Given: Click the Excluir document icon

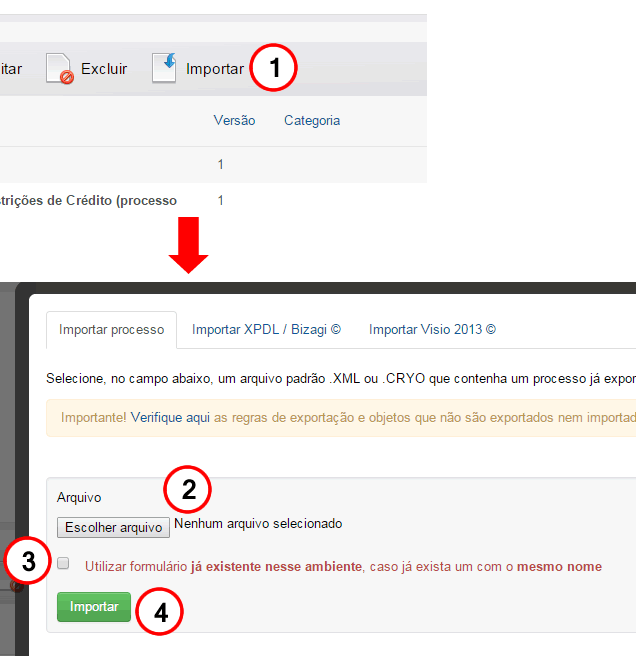Looking at the screenshot, I should pyautogui.click(x=60, y=69).
